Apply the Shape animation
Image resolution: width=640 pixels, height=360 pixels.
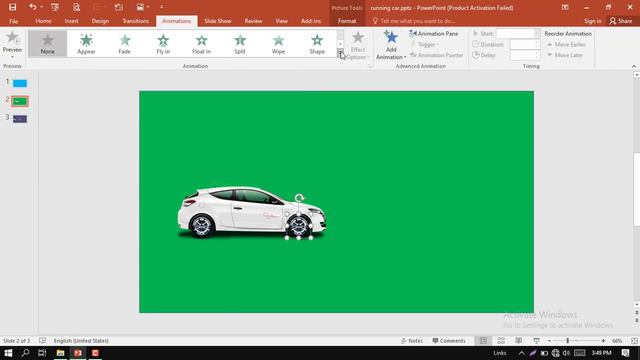[317, 43]
